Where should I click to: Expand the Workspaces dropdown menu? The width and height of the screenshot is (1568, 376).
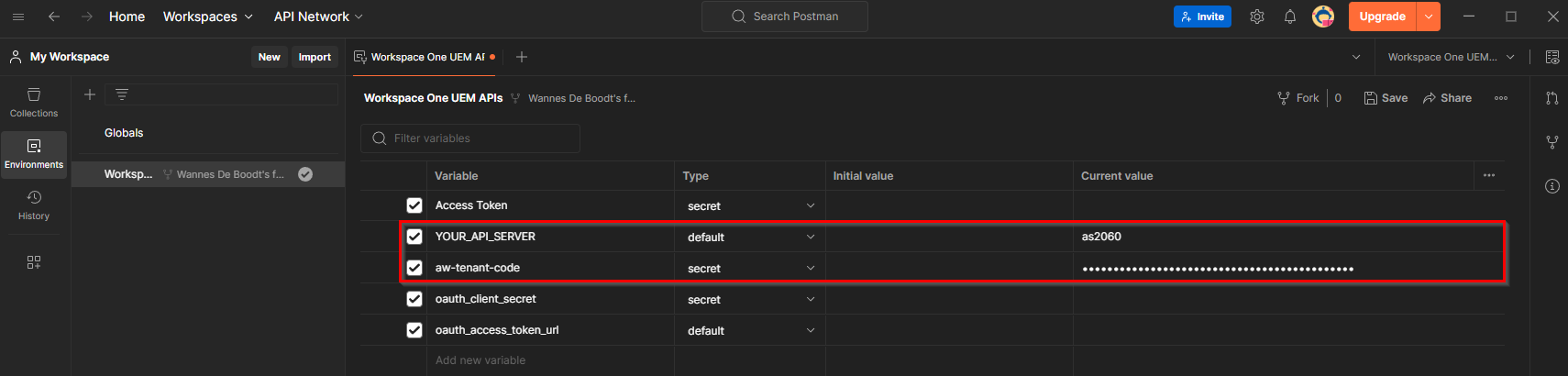coord(207,17)
